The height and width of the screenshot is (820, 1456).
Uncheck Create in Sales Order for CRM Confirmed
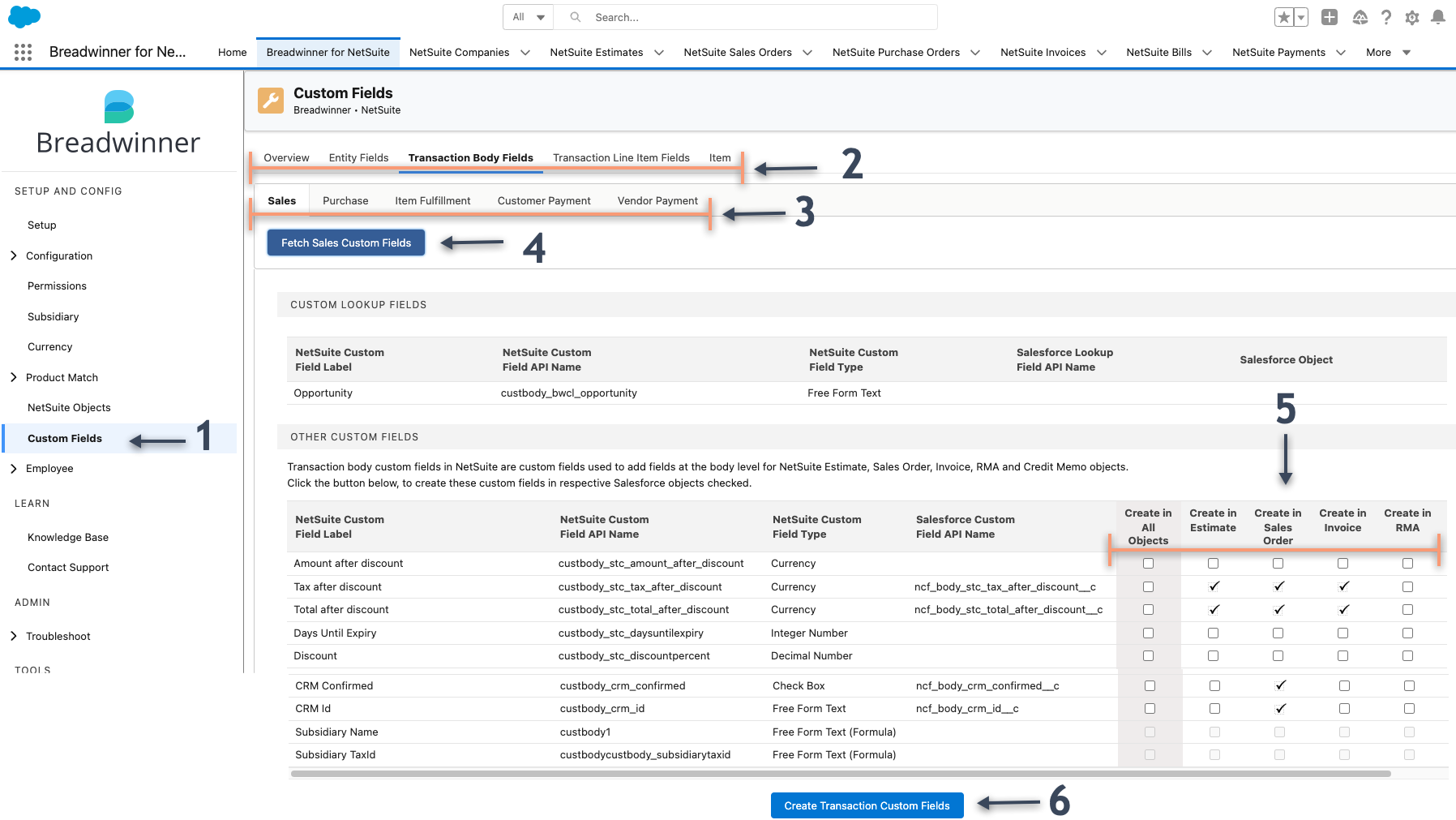pyautogui.click(x=1279, y=685)
